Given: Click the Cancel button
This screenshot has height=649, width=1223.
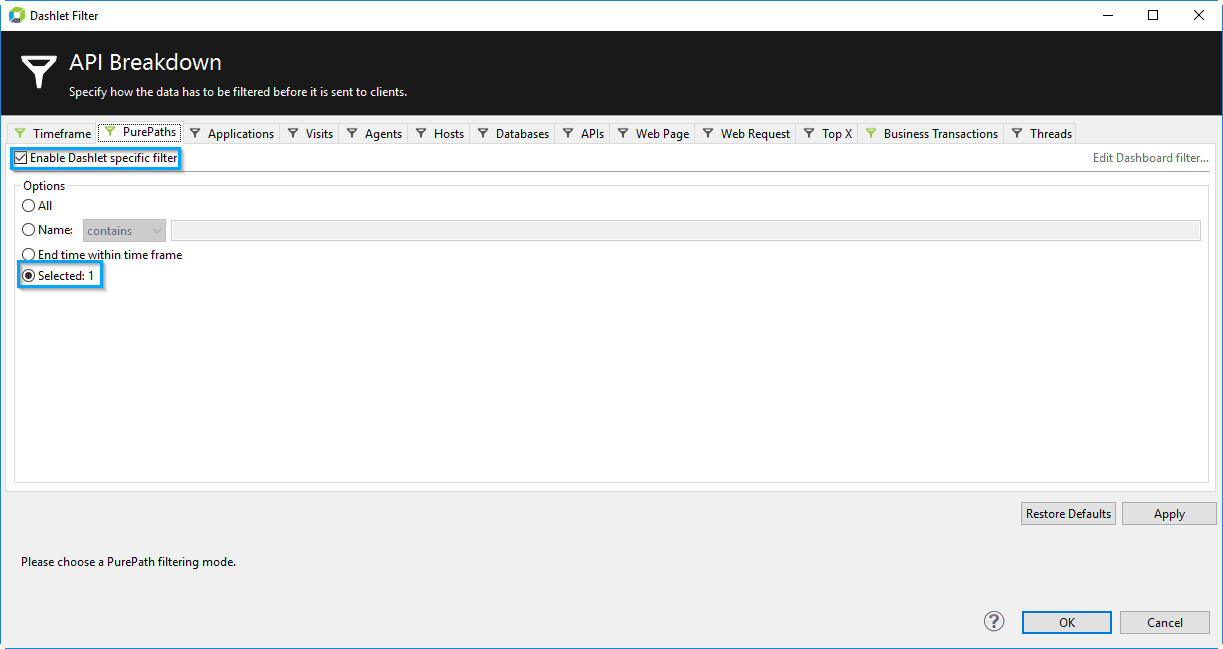Looking at the screenshot, I should point(1165,622).
